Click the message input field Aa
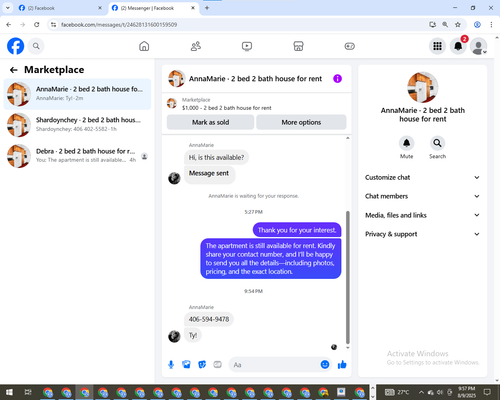Image resolution: width=500 pixels, height=400 pixels. click(x=275, y=365)
